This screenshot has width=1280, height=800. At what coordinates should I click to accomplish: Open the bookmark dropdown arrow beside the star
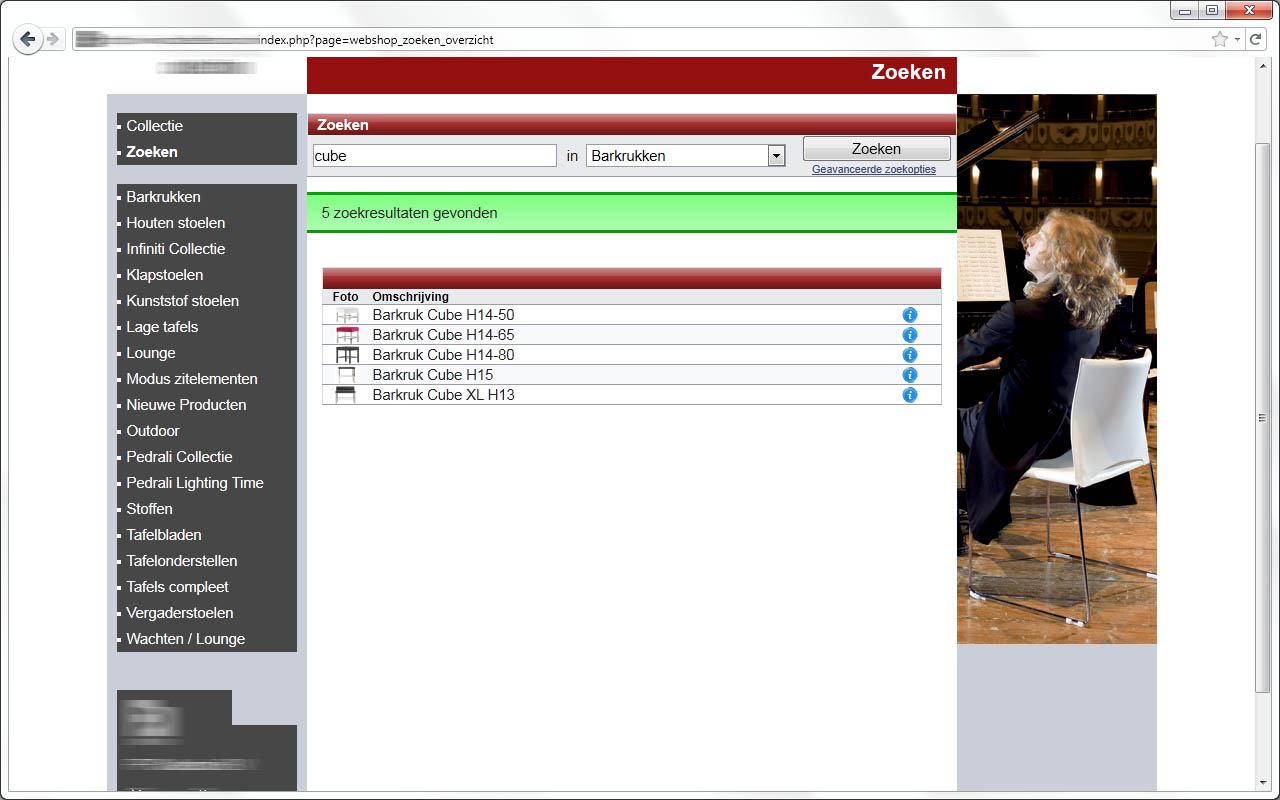(x=1237, y=40)
